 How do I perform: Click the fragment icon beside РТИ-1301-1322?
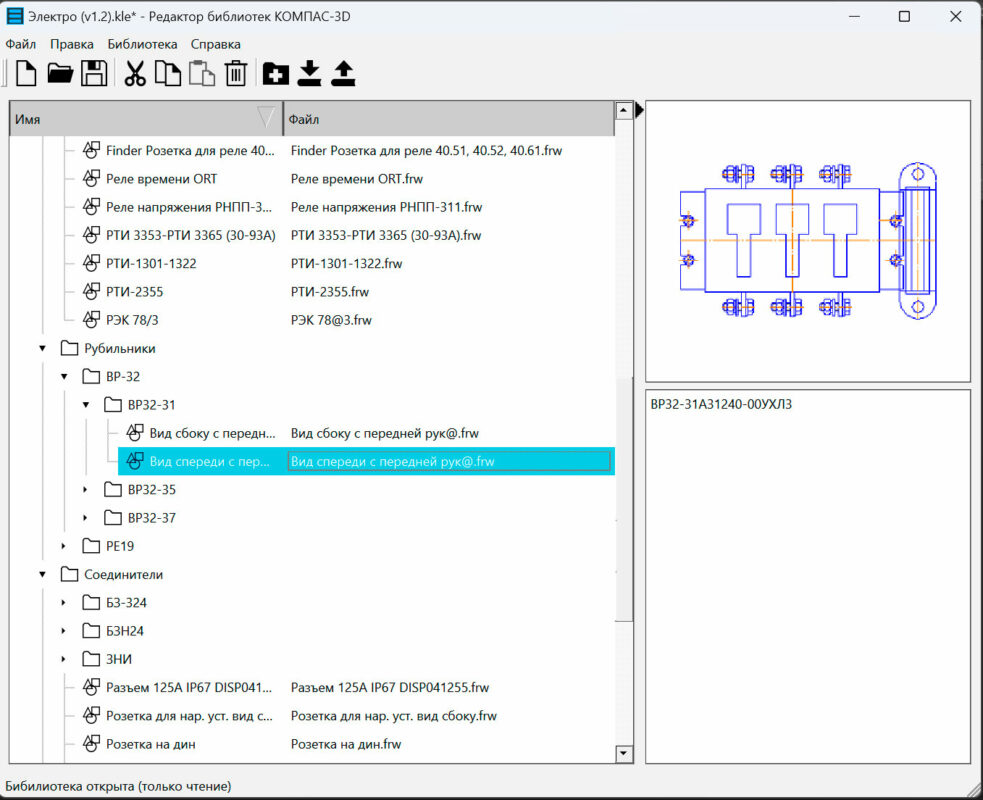pos(91,263)
